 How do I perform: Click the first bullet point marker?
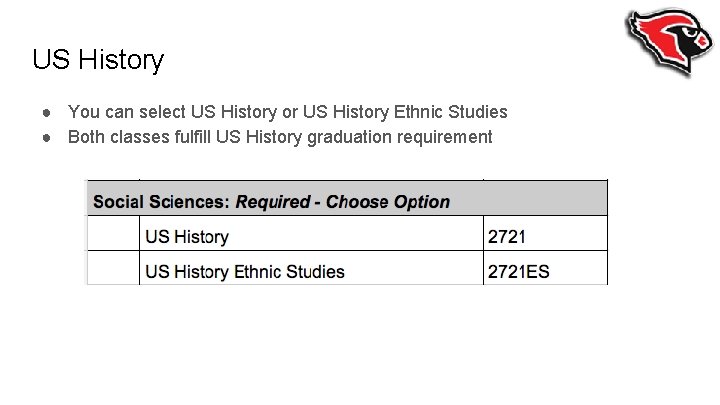tap(46, 112)
